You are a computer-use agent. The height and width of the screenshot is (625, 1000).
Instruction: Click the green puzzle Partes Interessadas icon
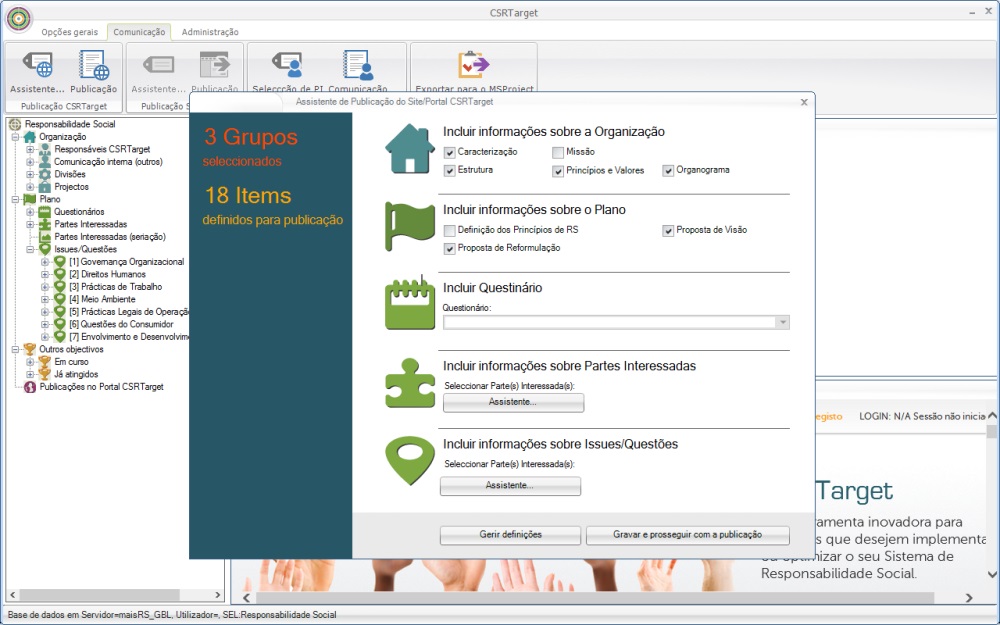(410, 383)
